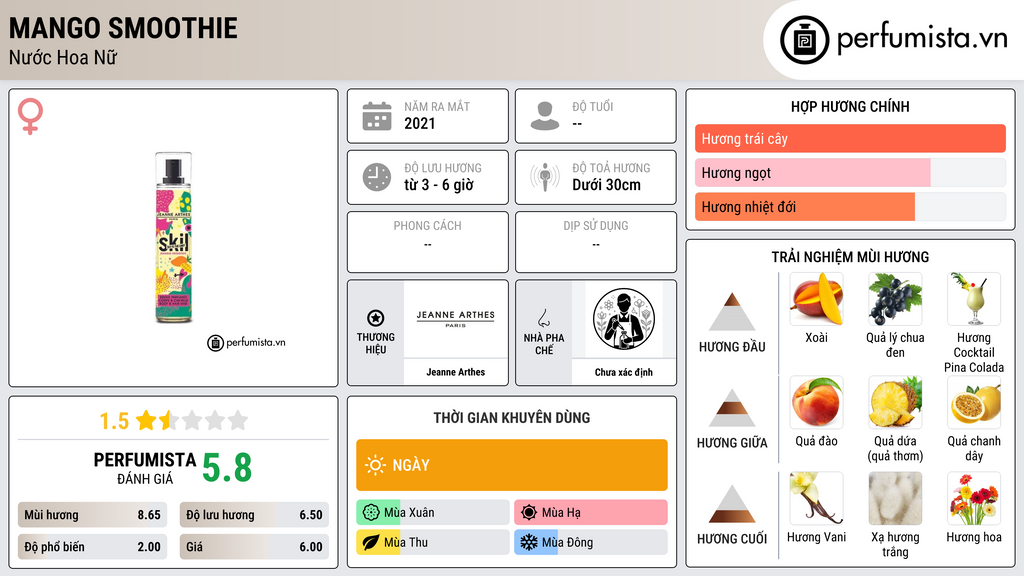Click the Mùa Đông season bar
This screenshot has height=576, width=1024.
591,542
